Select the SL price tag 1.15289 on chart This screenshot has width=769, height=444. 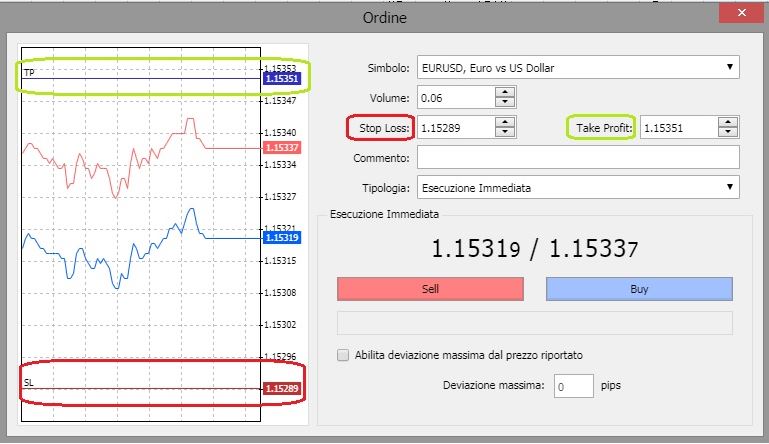[282, 389]
